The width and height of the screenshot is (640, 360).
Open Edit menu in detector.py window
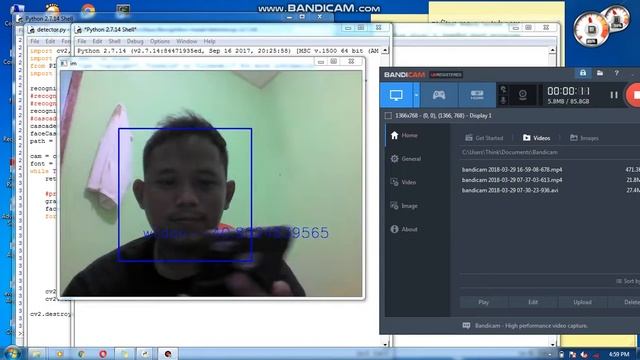point(50,41)
